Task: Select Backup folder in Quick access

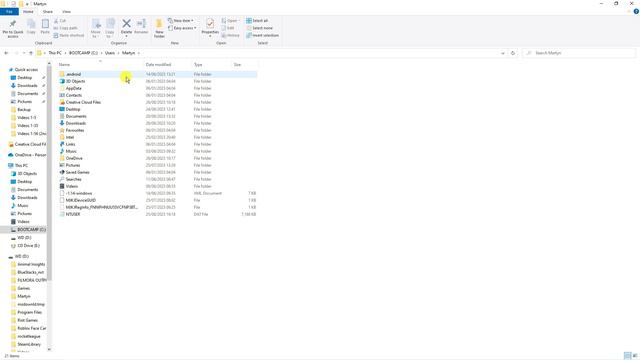Action: click(24, 110)
